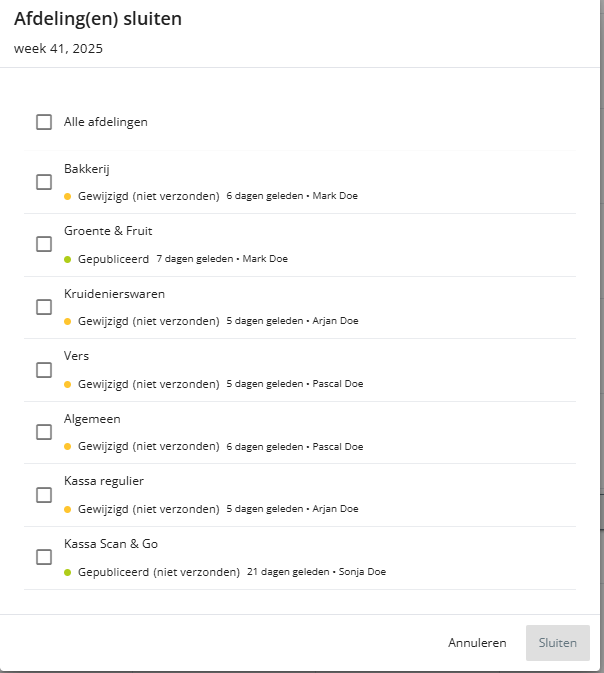Click the yellow status dot under Algemeen
Viewport: 604px width, 673px height.
point(68,447)
